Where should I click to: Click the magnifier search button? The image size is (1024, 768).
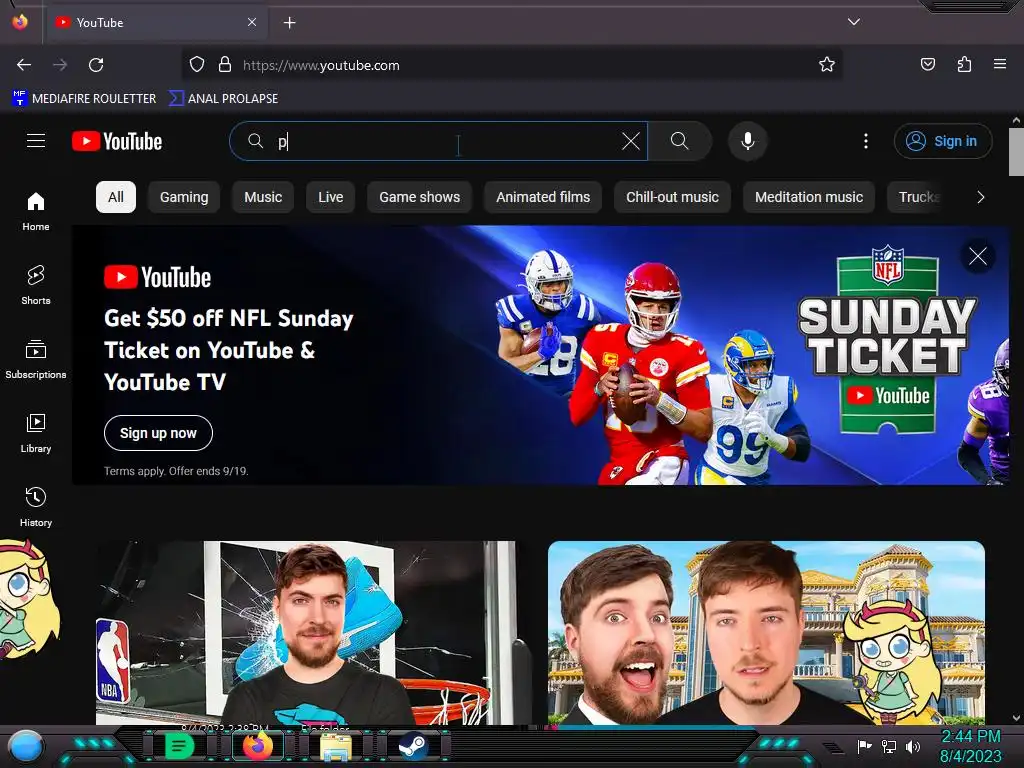tap(680, 141)
